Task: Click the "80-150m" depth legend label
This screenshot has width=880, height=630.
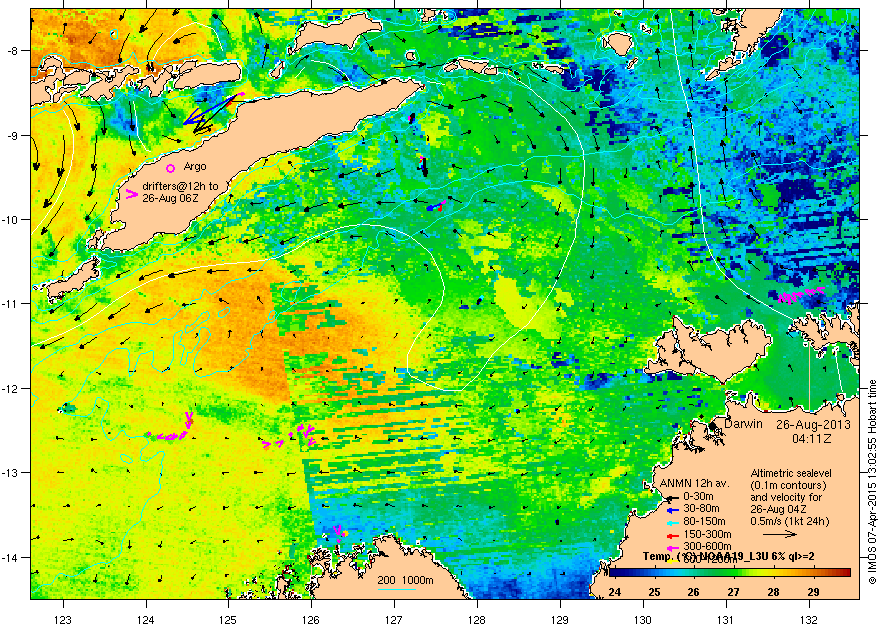Action: coord(704,522)
